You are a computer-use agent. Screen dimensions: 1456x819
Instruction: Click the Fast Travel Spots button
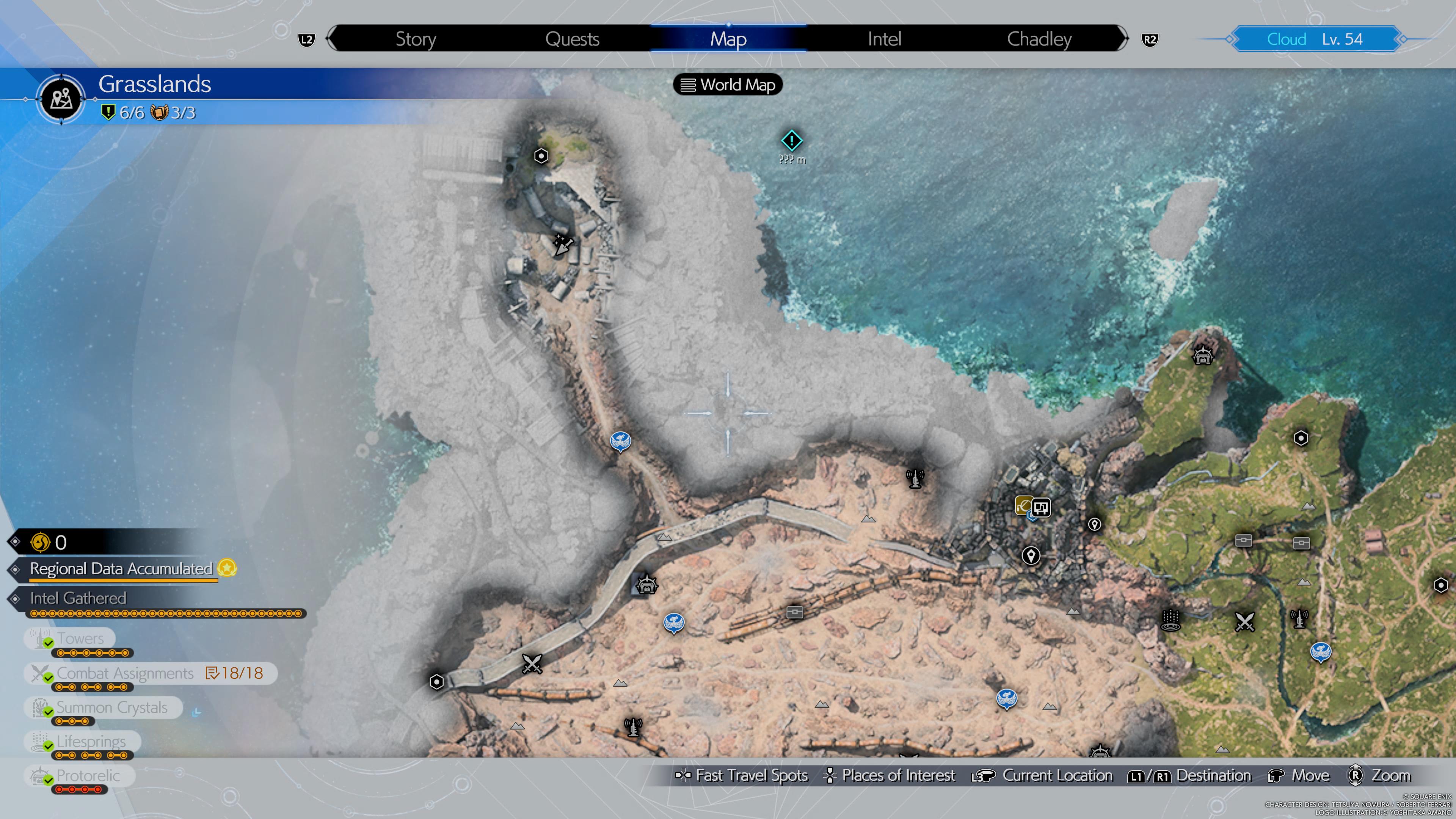pos(741,775)
